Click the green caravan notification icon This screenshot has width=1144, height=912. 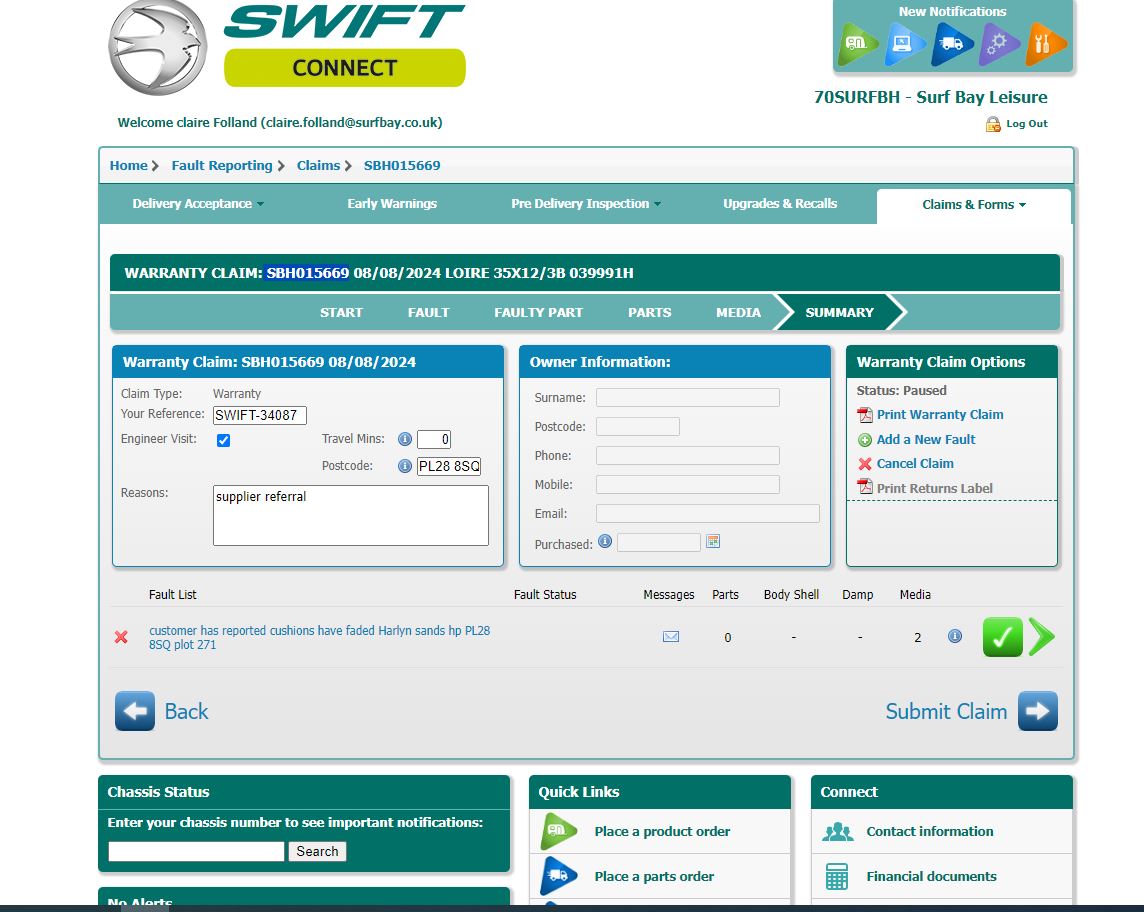coord(857,44)
